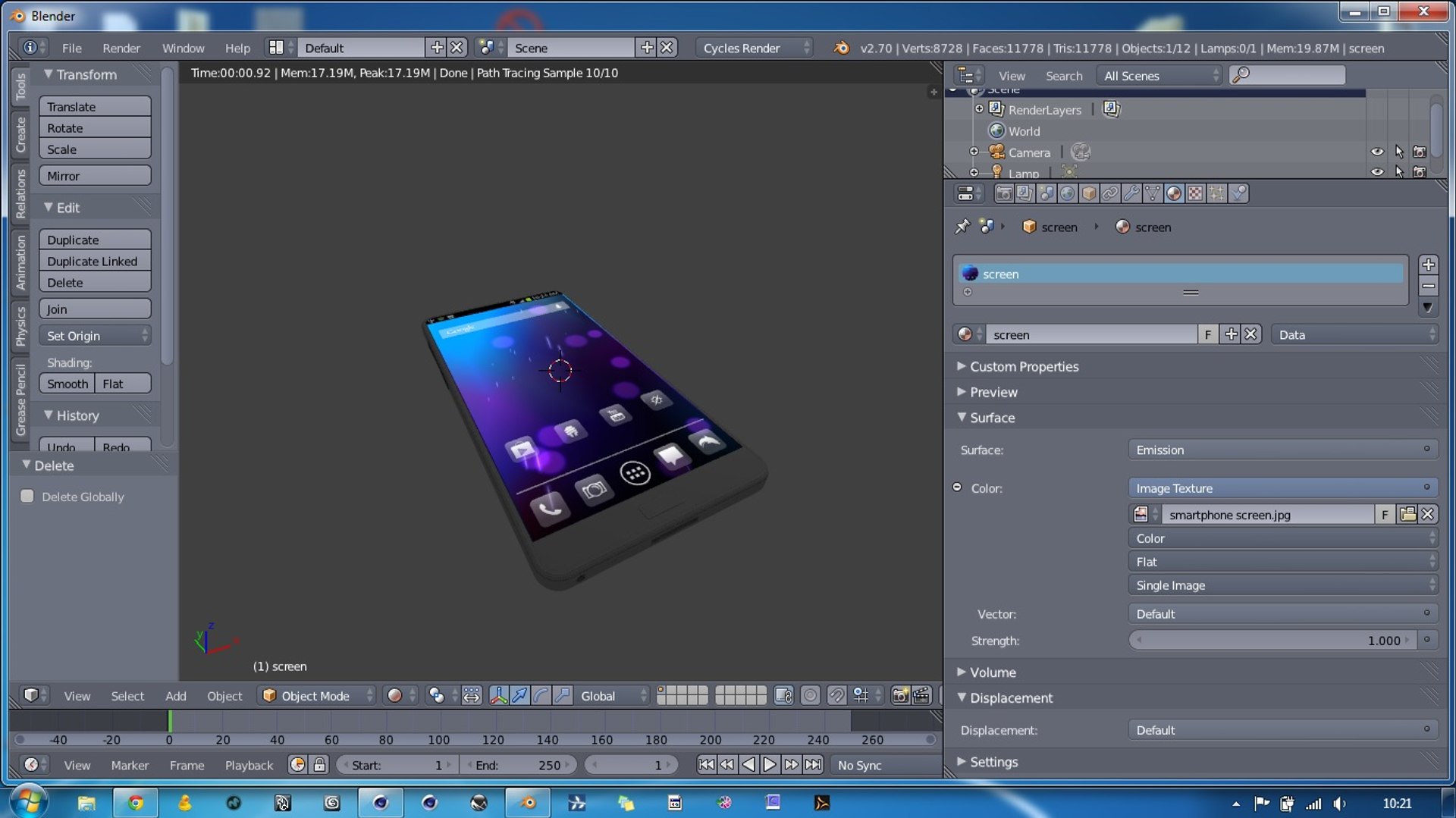Open the Render properties camera tab
Screen dimensions: 1456x818
click(1003, 194)
